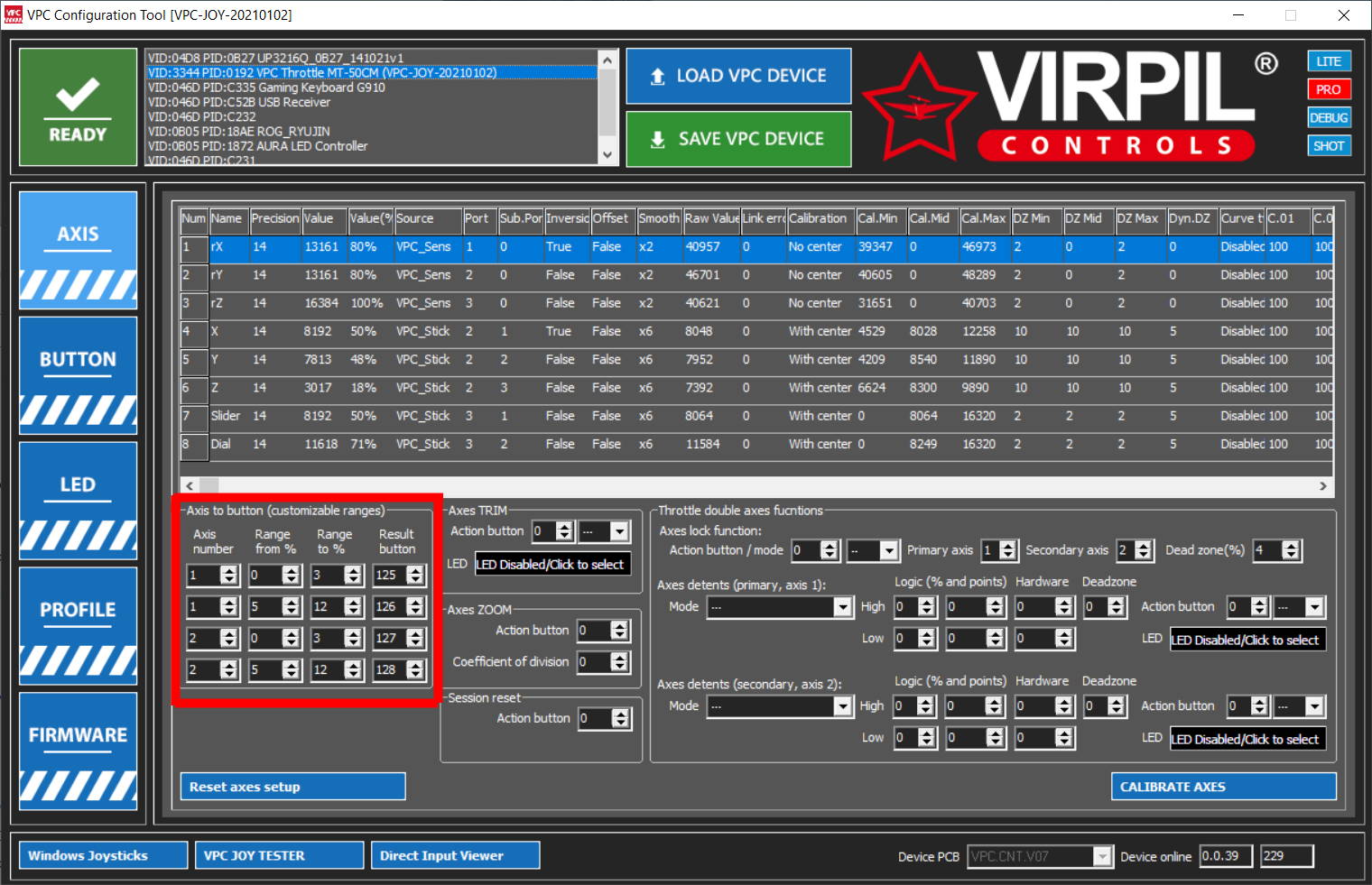Adjust Result button 128 stepper

415,669
